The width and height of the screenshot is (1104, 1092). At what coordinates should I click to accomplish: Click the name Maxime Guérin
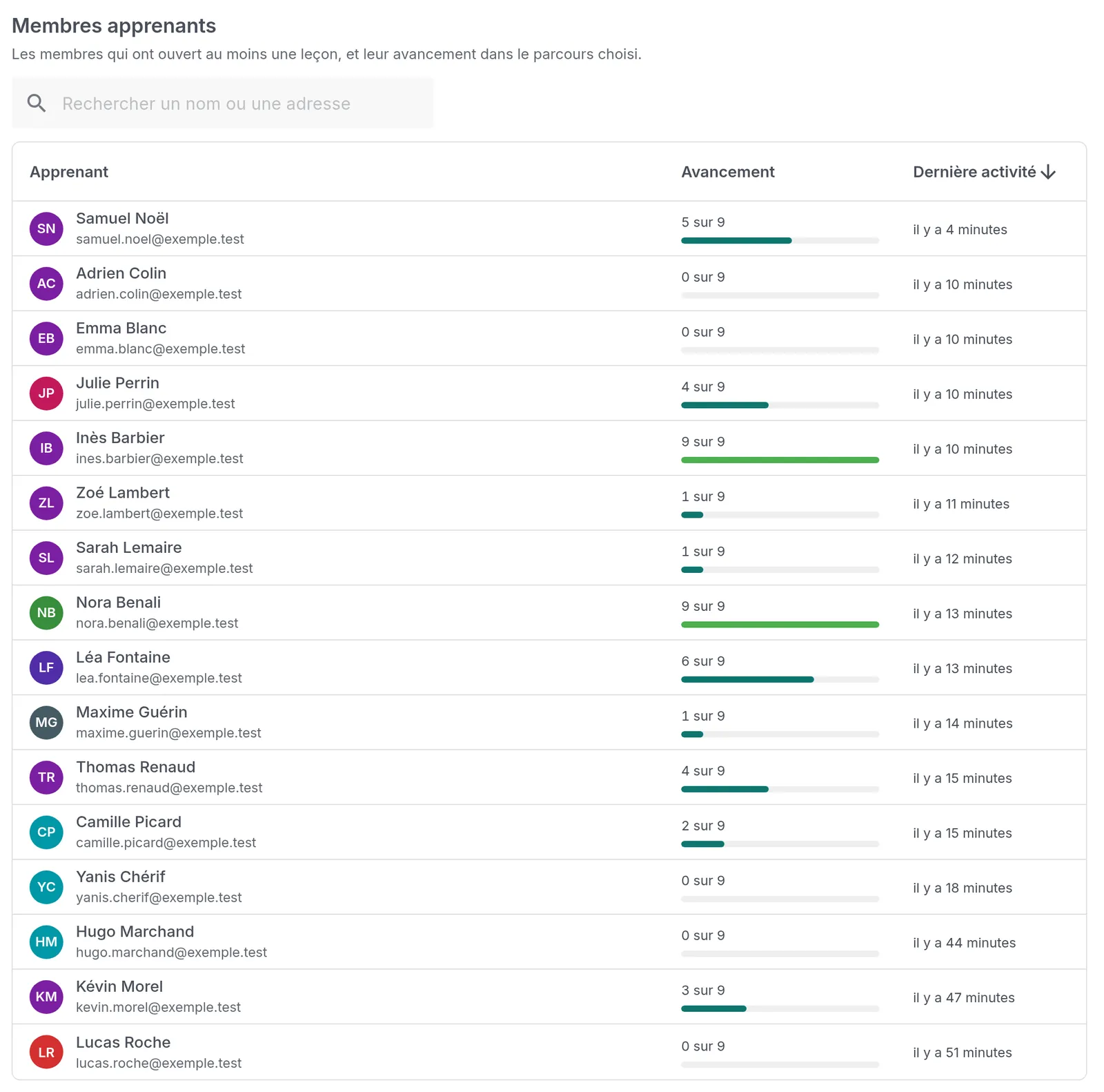click(x=132, y=712)
